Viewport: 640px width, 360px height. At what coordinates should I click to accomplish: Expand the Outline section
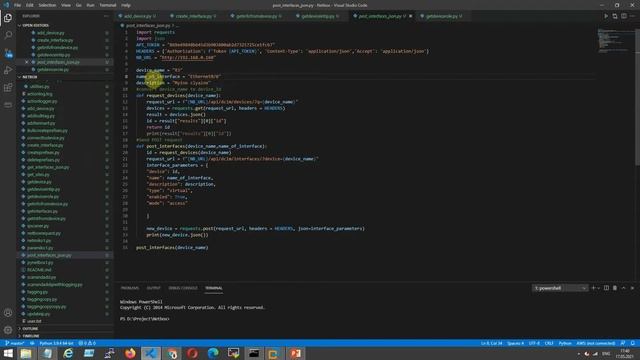29,329
